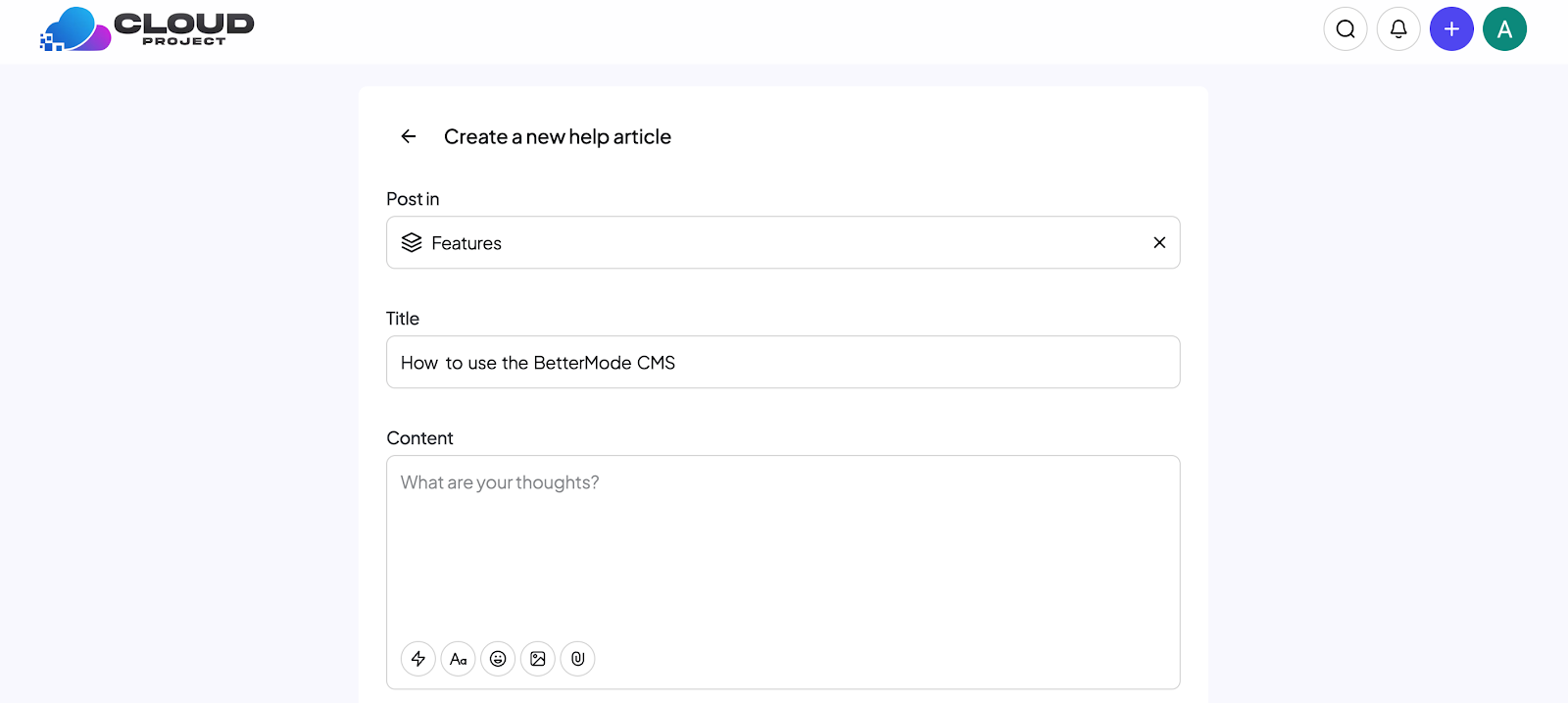Click the Title field label
The width and height of the screenshot is (1568, 703).
click(x=403, y=319)
